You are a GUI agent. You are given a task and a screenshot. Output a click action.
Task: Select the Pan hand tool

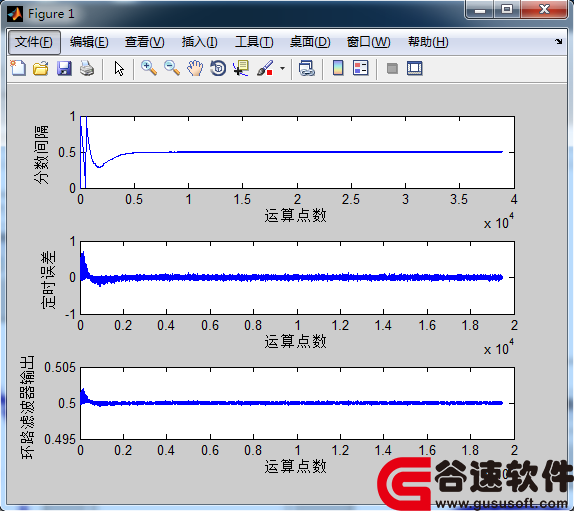(x=195, y=68)
